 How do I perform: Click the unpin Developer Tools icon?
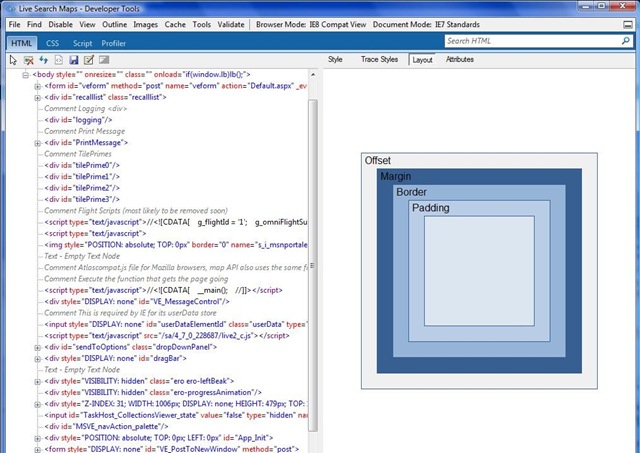point(628,25)
